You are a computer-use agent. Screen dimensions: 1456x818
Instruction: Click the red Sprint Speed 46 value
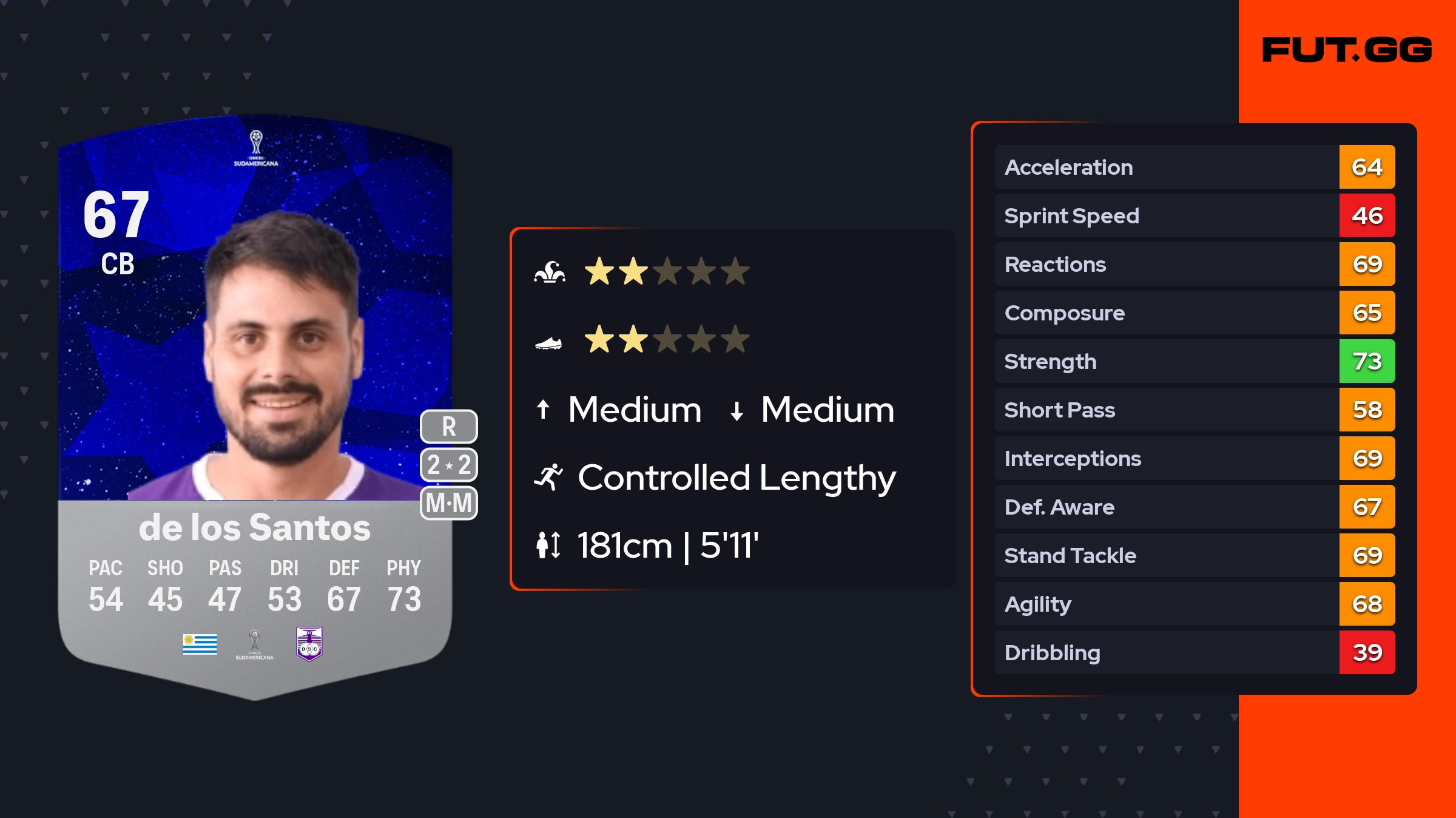[1367, 216]
